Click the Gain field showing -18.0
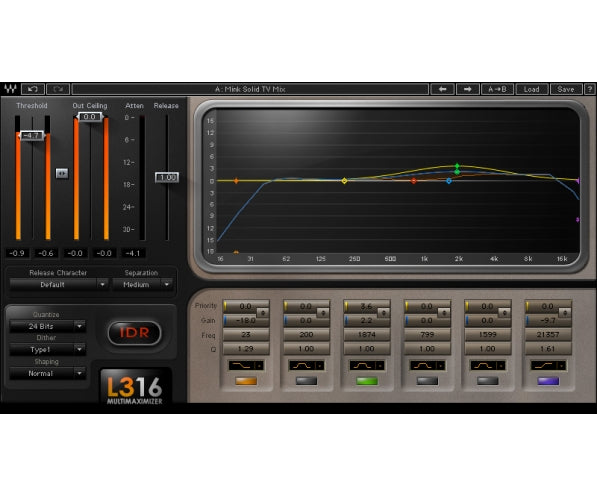The height and width of the screenshot is (497, 597). [246, 321]
